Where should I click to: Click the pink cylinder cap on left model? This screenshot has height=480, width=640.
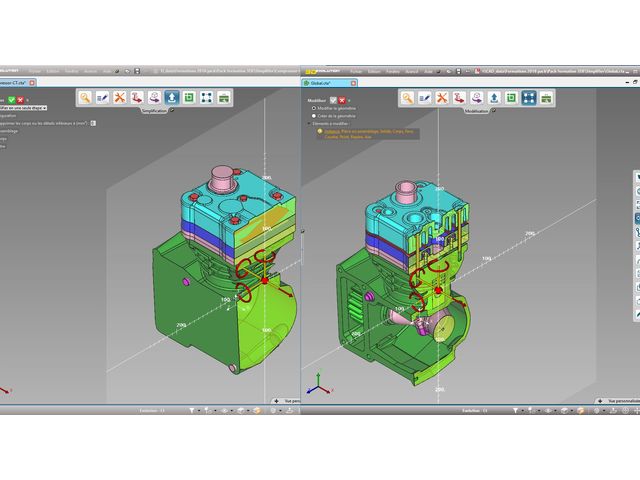(220, 179)
